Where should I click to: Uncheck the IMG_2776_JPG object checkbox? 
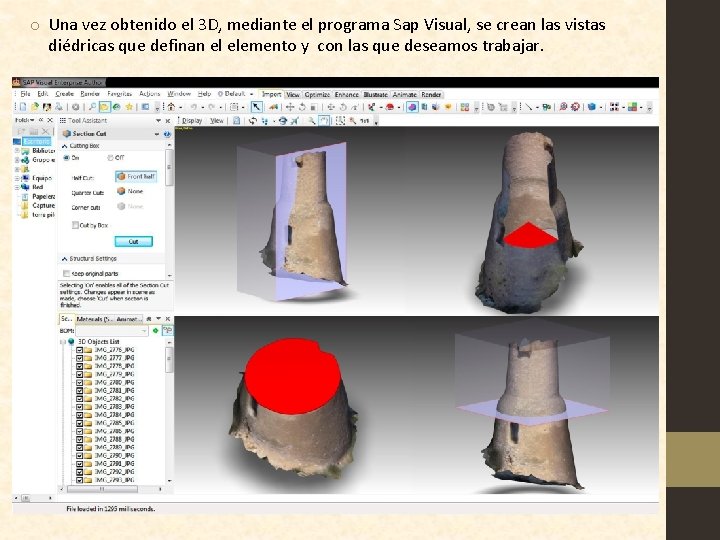(x=79, y=350)
